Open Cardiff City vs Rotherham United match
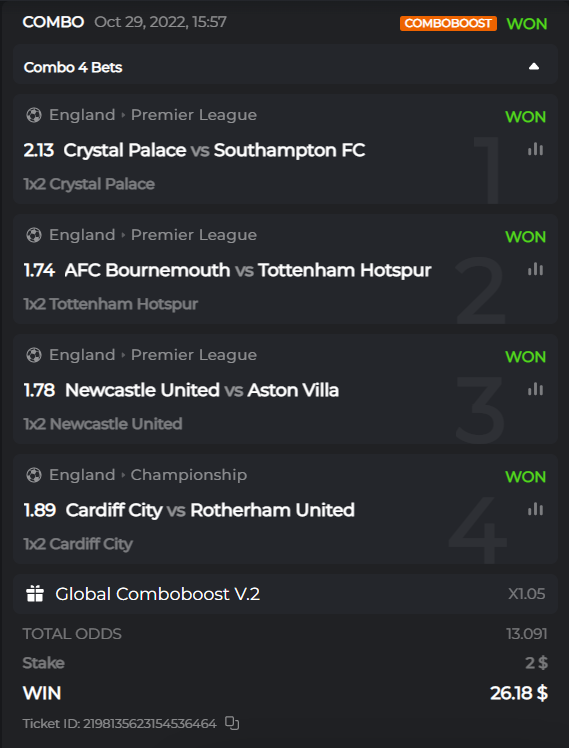Viewport: 569px width, 748px height. [210, 510]
